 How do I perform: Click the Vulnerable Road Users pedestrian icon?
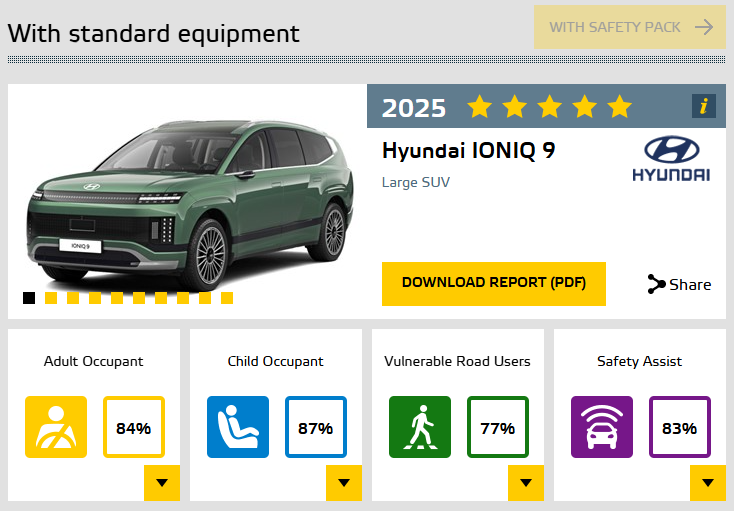420,428
